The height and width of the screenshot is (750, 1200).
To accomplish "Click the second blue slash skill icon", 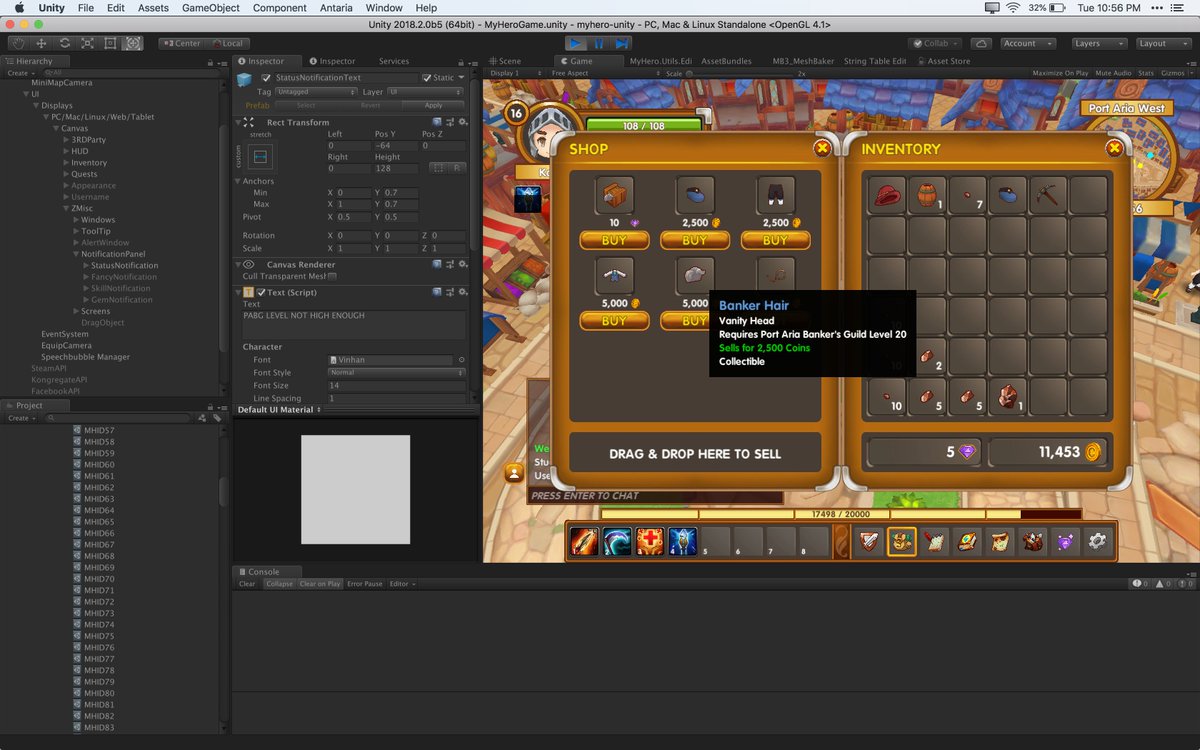I will (x=617, y=541).
